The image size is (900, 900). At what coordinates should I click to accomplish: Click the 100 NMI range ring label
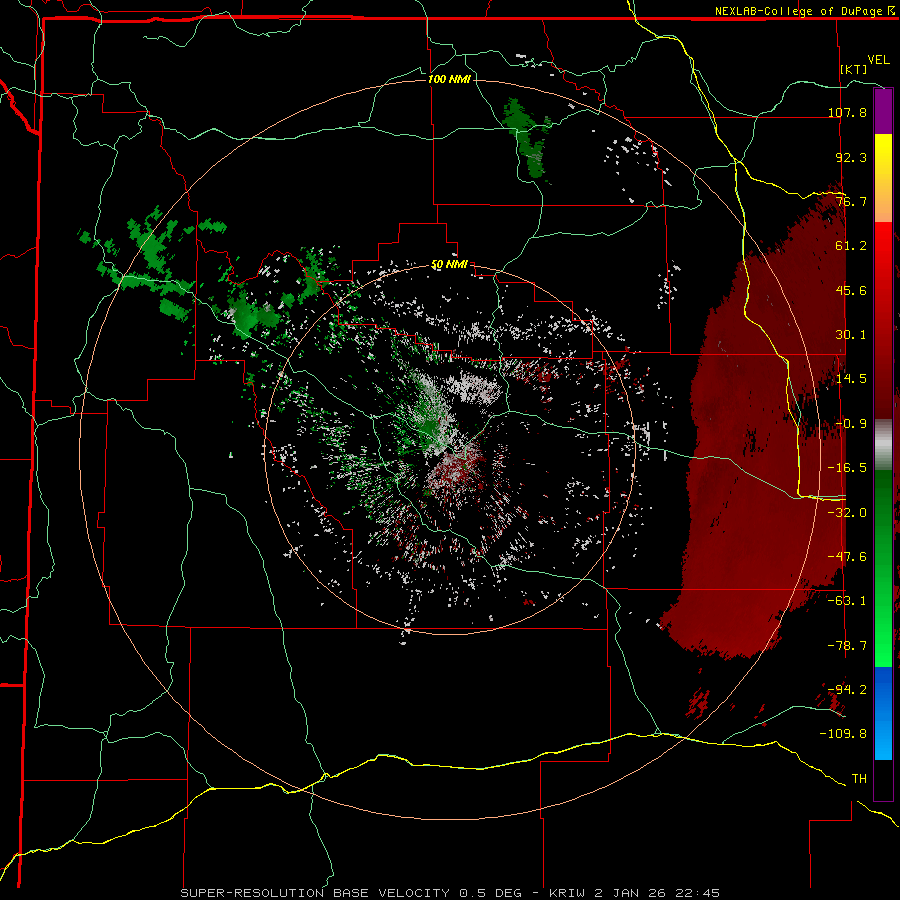449,79
